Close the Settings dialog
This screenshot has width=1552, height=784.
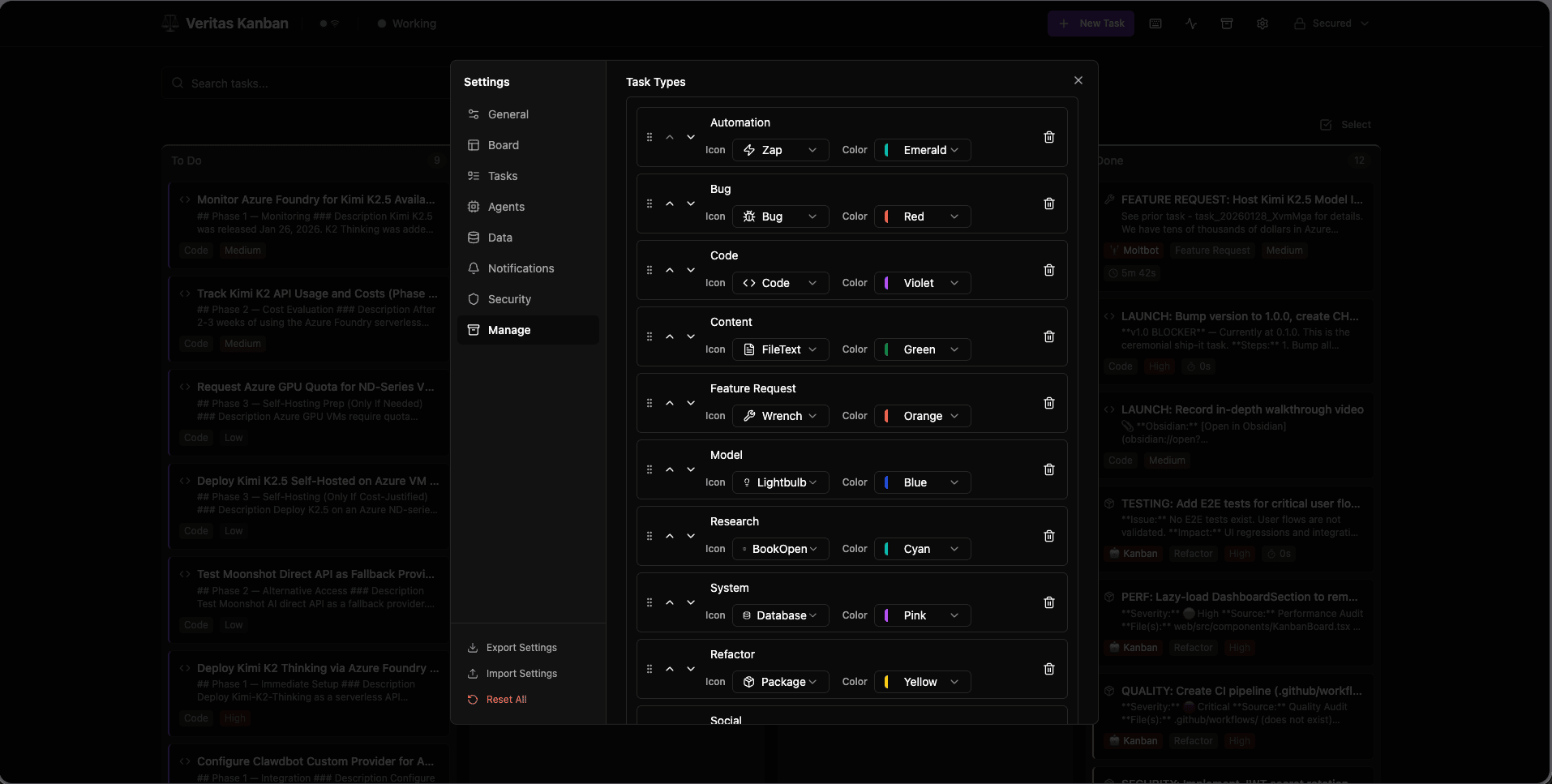[x=1078, y=80]
